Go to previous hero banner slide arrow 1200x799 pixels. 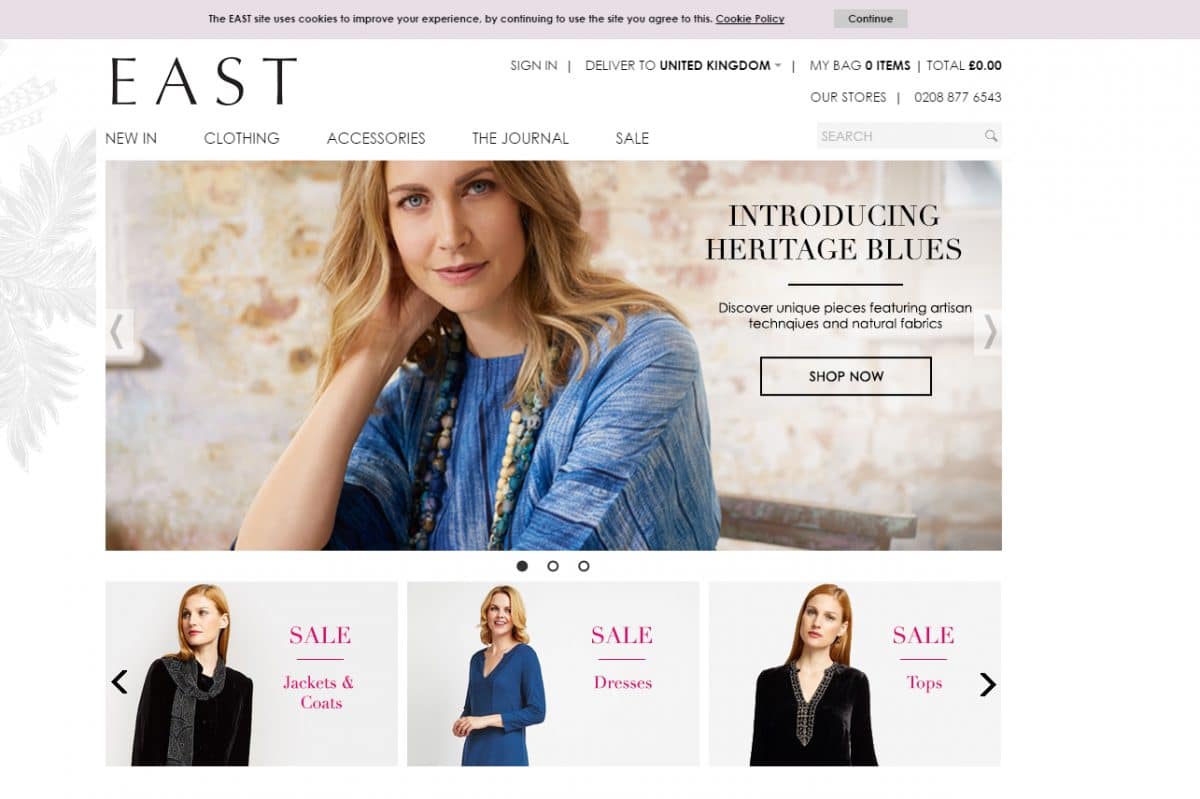(x=118, y=332)
